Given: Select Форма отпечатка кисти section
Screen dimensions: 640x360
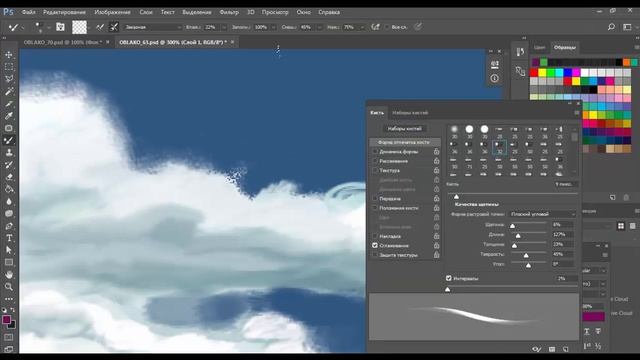Looking at the screenshot, I should coord(404,142).
